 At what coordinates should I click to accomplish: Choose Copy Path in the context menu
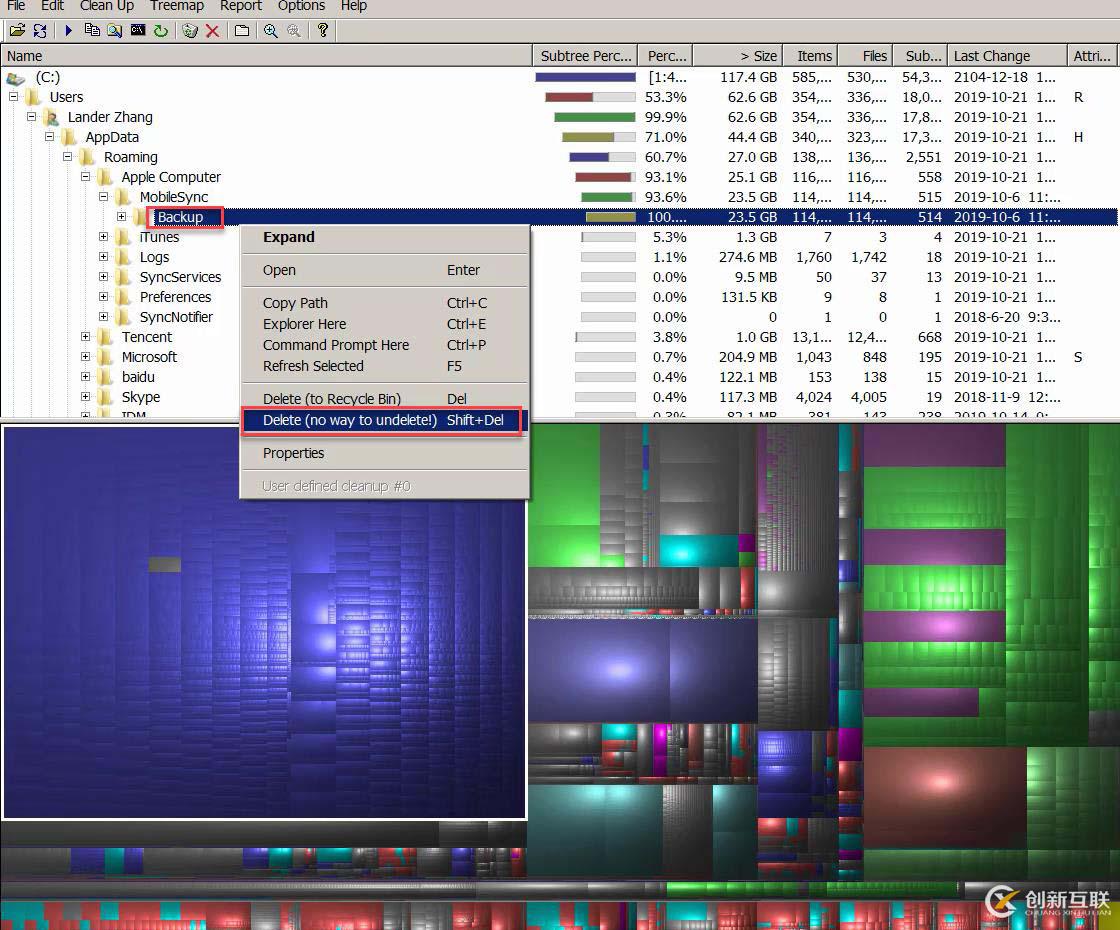point(384,303)
